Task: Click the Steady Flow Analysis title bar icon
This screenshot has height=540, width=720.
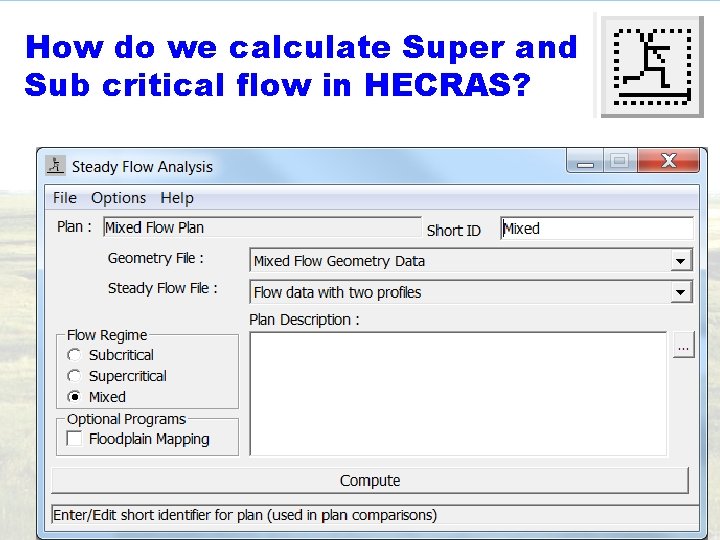Action: point(55,166)
